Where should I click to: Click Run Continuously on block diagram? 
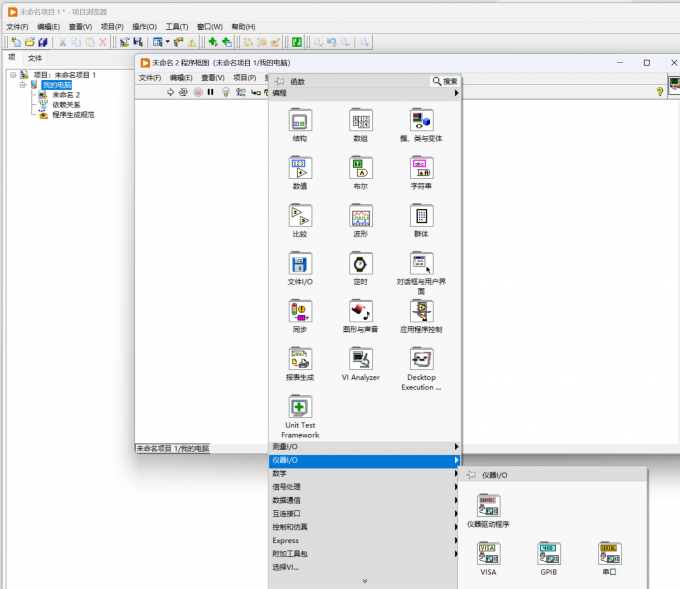pos(183,92)
